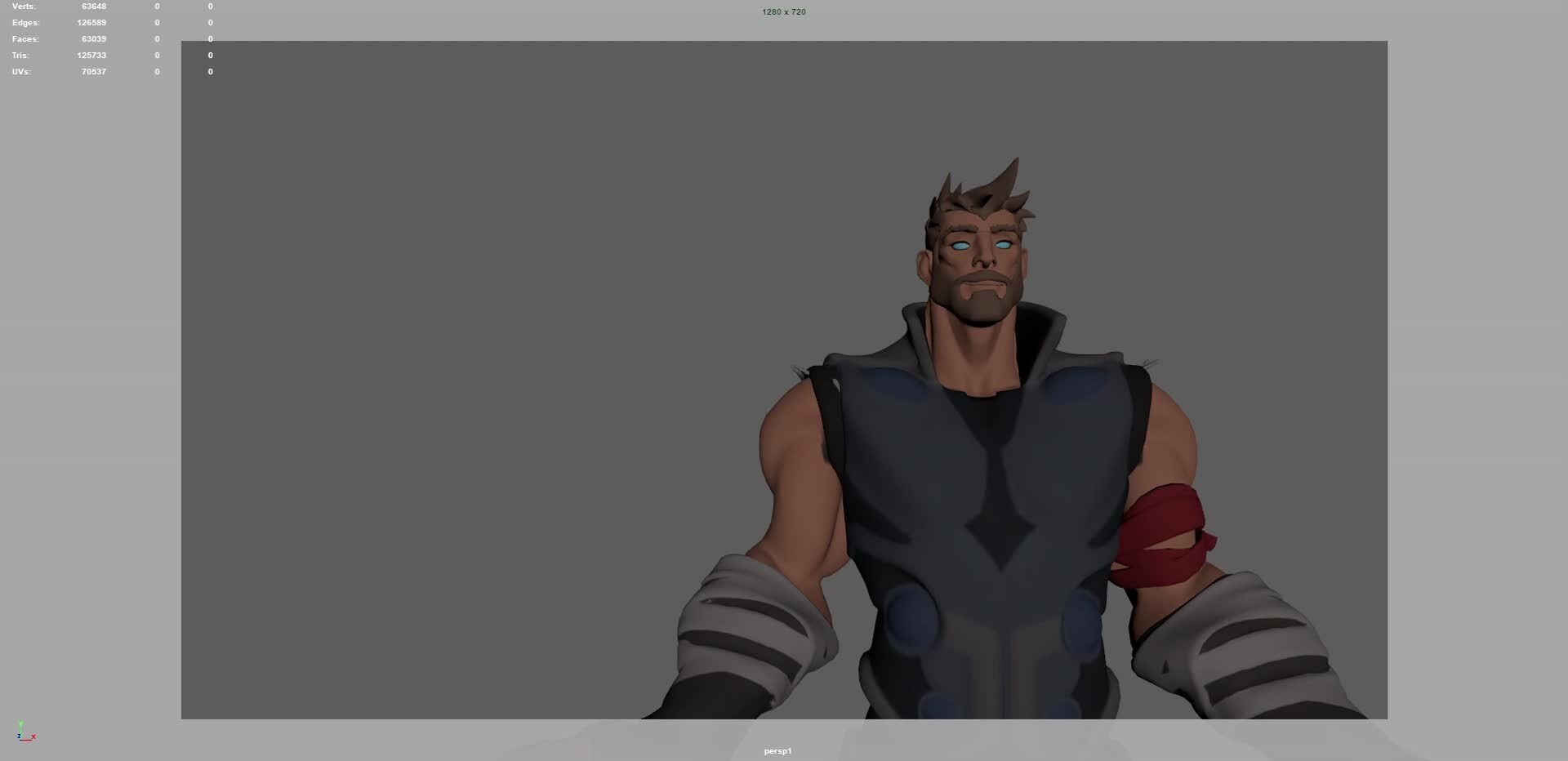The height and width of the screenshot is (761, 1568).
Task: Click the 1280 x 720 resolution label
Action: [782, 11]
